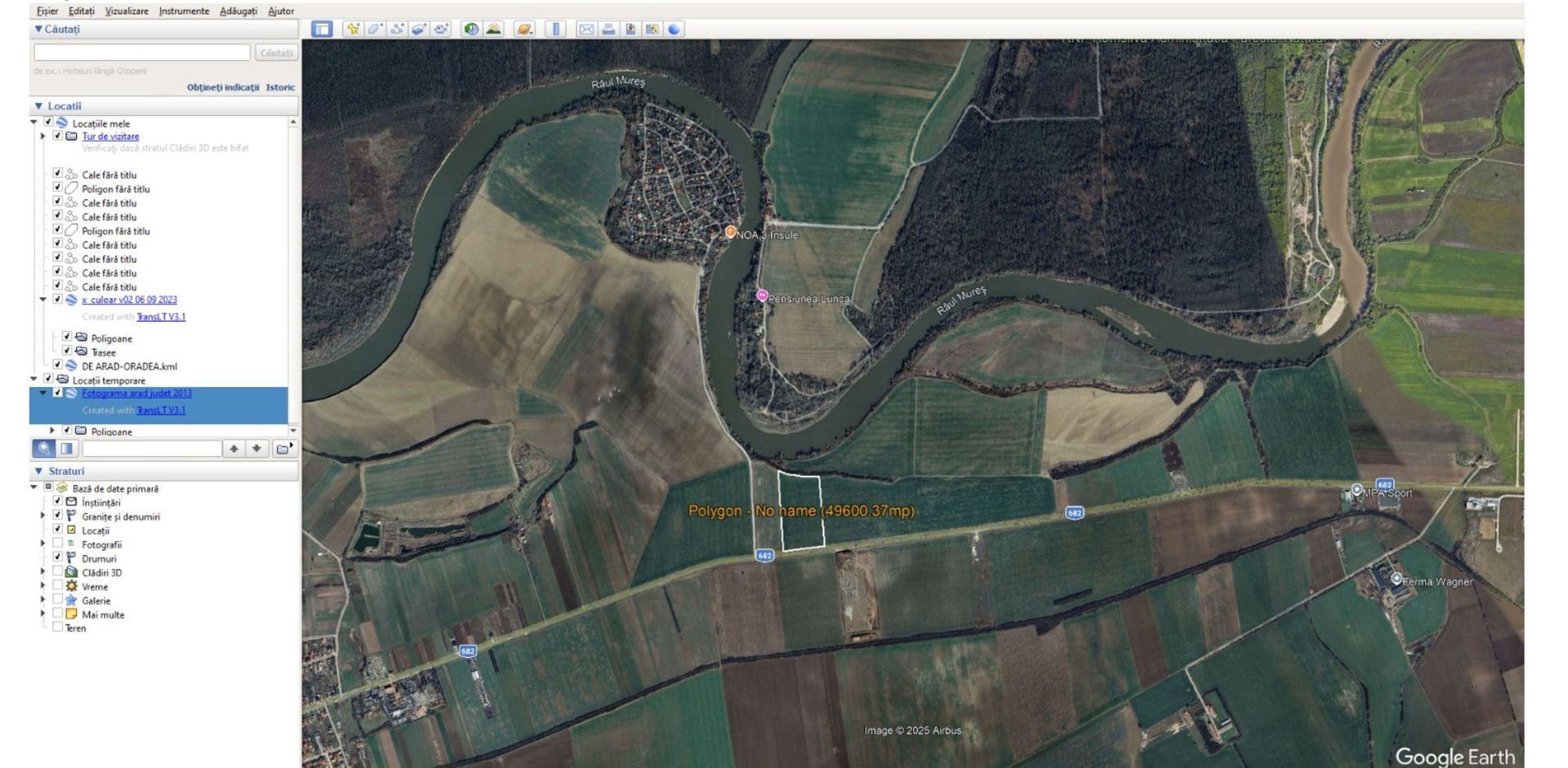Click the Ferma Wagner map marker

coord(1396,579)
